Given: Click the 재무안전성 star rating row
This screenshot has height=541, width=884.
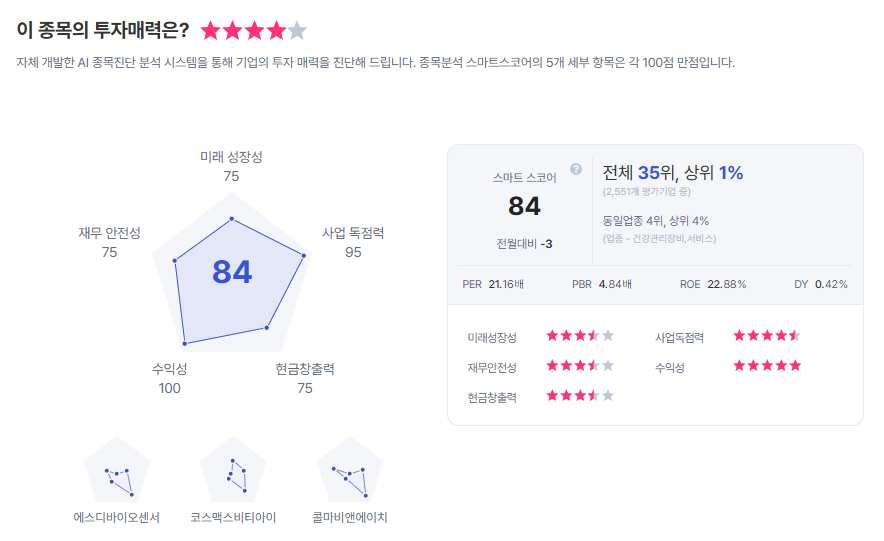Looking at the screenshot, I should pos(580,366).
